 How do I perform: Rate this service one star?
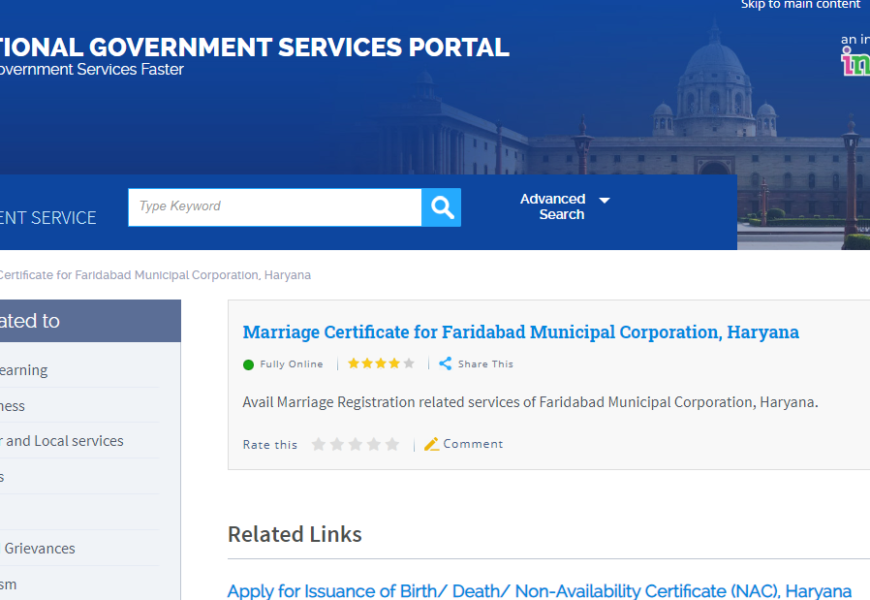319,444
